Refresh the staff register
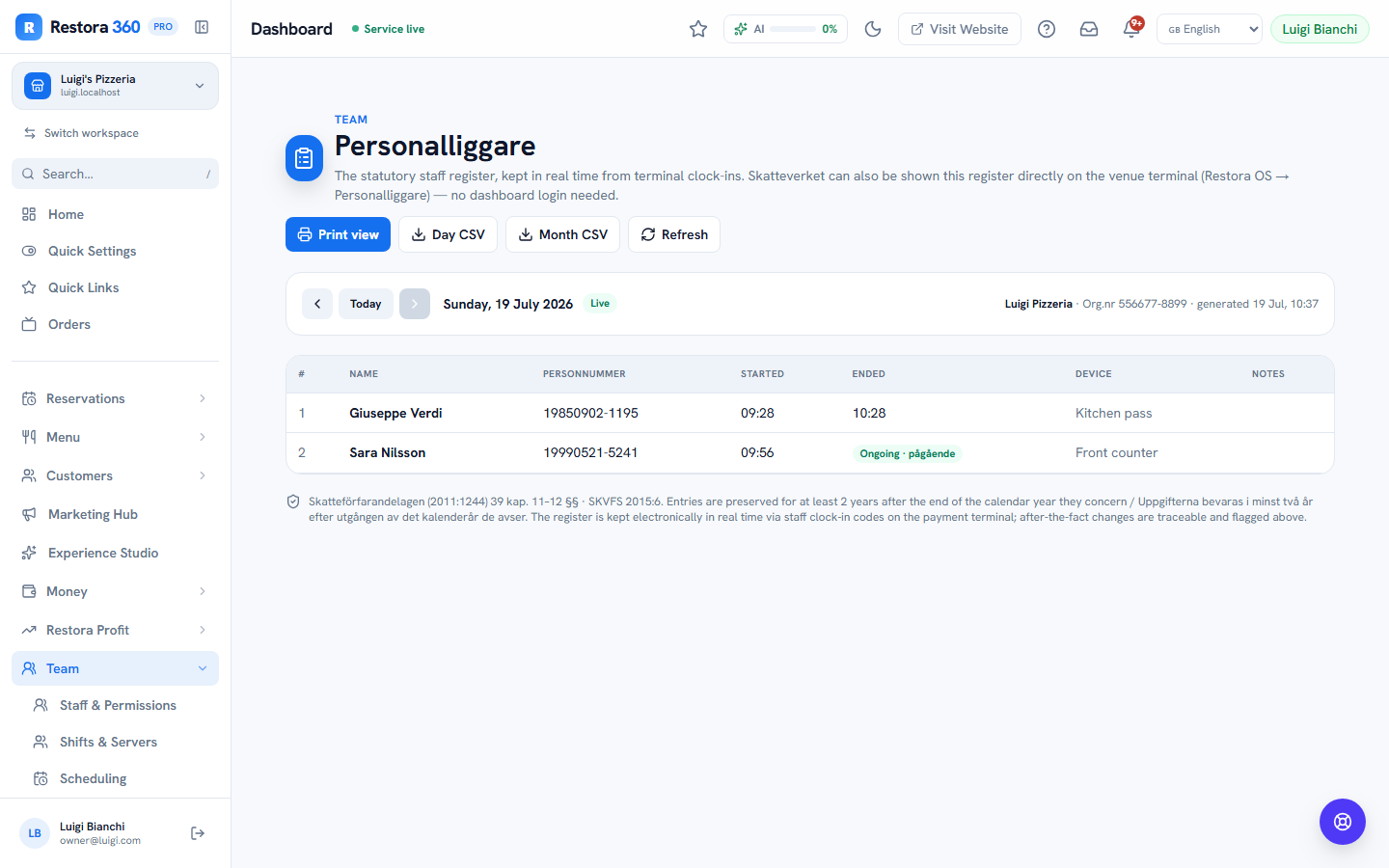Image resolution: width=1389 pixels, height=868 pixels. [674, 234]
